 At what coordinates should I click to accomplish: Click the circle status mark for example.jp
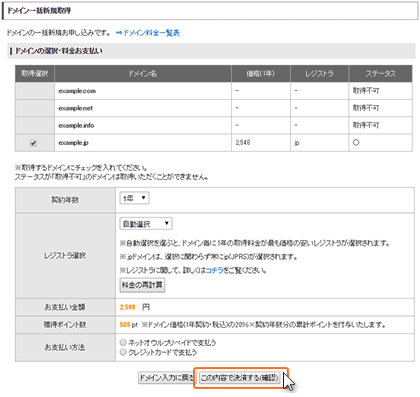(356, 142)
